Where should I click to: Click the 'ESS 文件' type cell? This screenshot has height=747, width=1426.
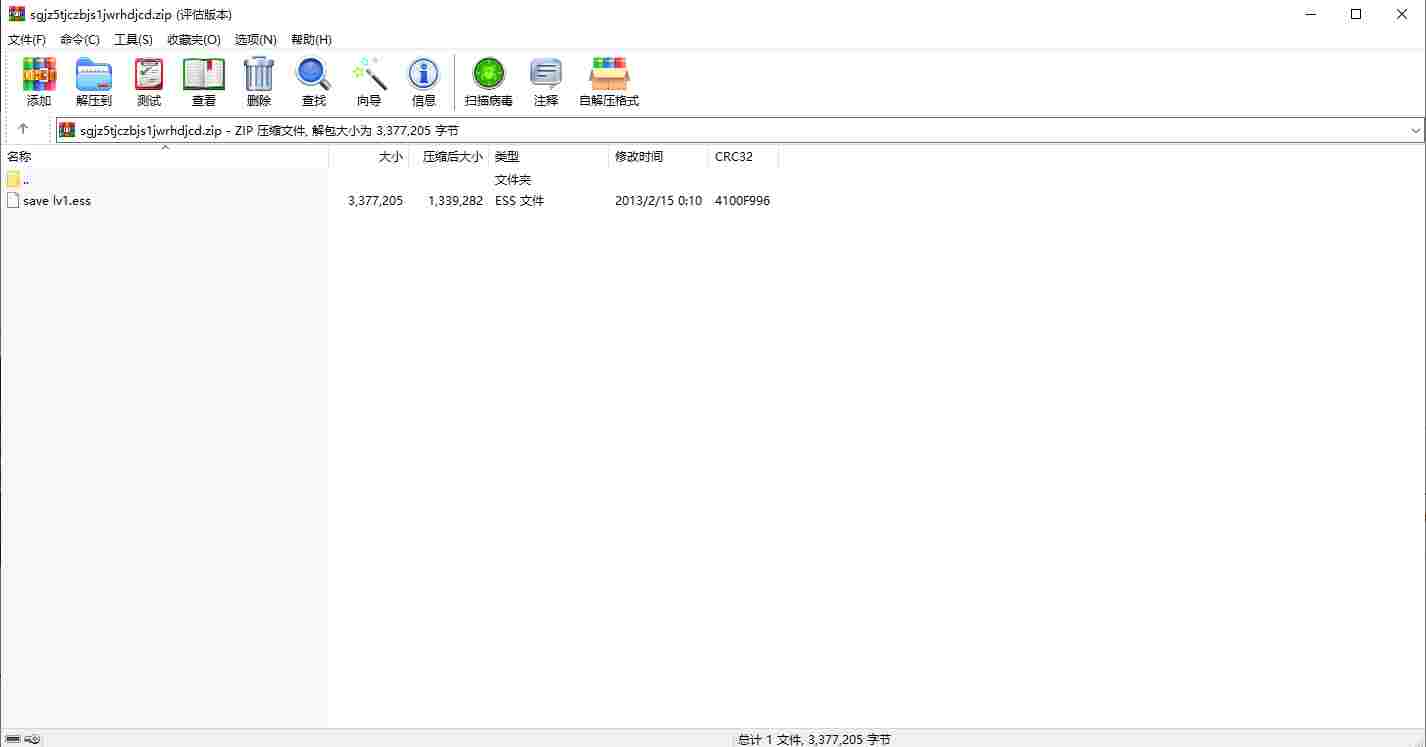coord(520,201)
